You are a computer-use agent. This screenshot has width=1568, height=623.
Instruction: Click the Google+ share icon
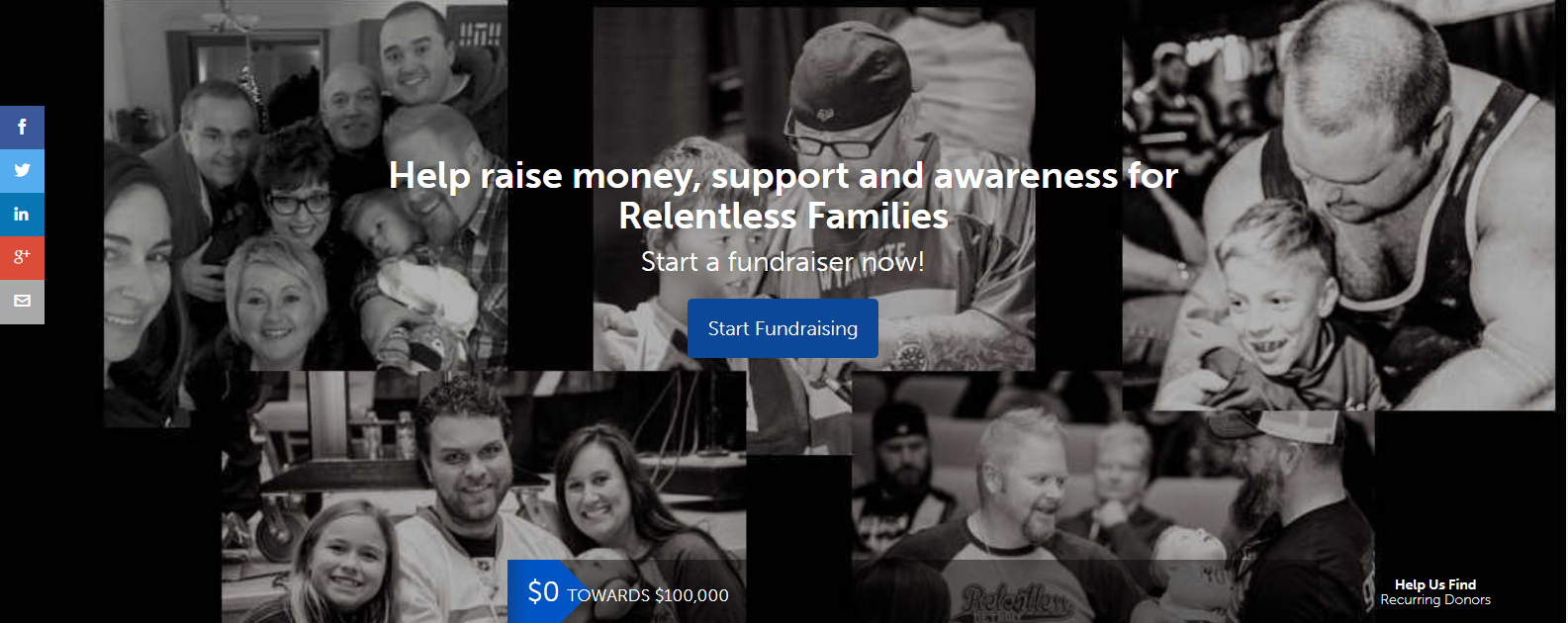[x=22, y=258]
